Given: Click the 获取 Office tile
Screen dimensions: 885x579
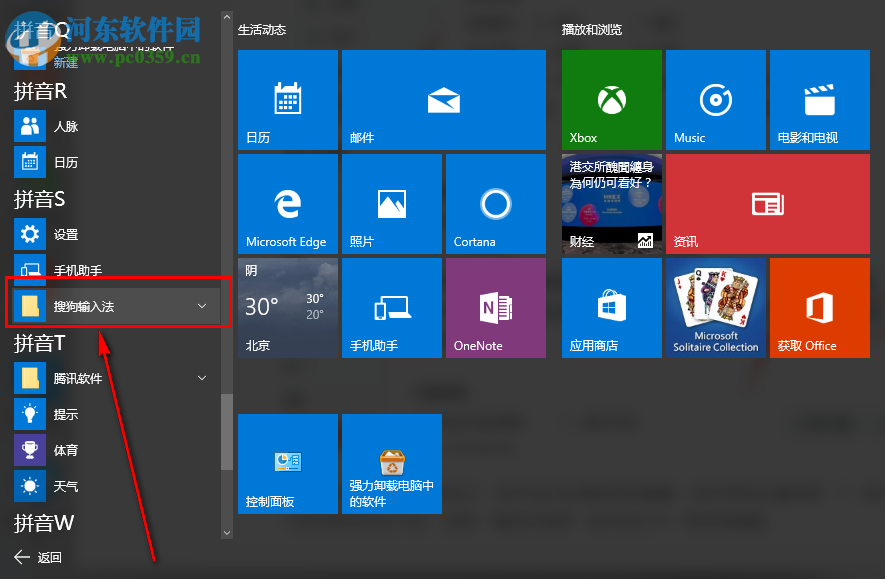Looking at the screenshot, I should coord(820,308).
